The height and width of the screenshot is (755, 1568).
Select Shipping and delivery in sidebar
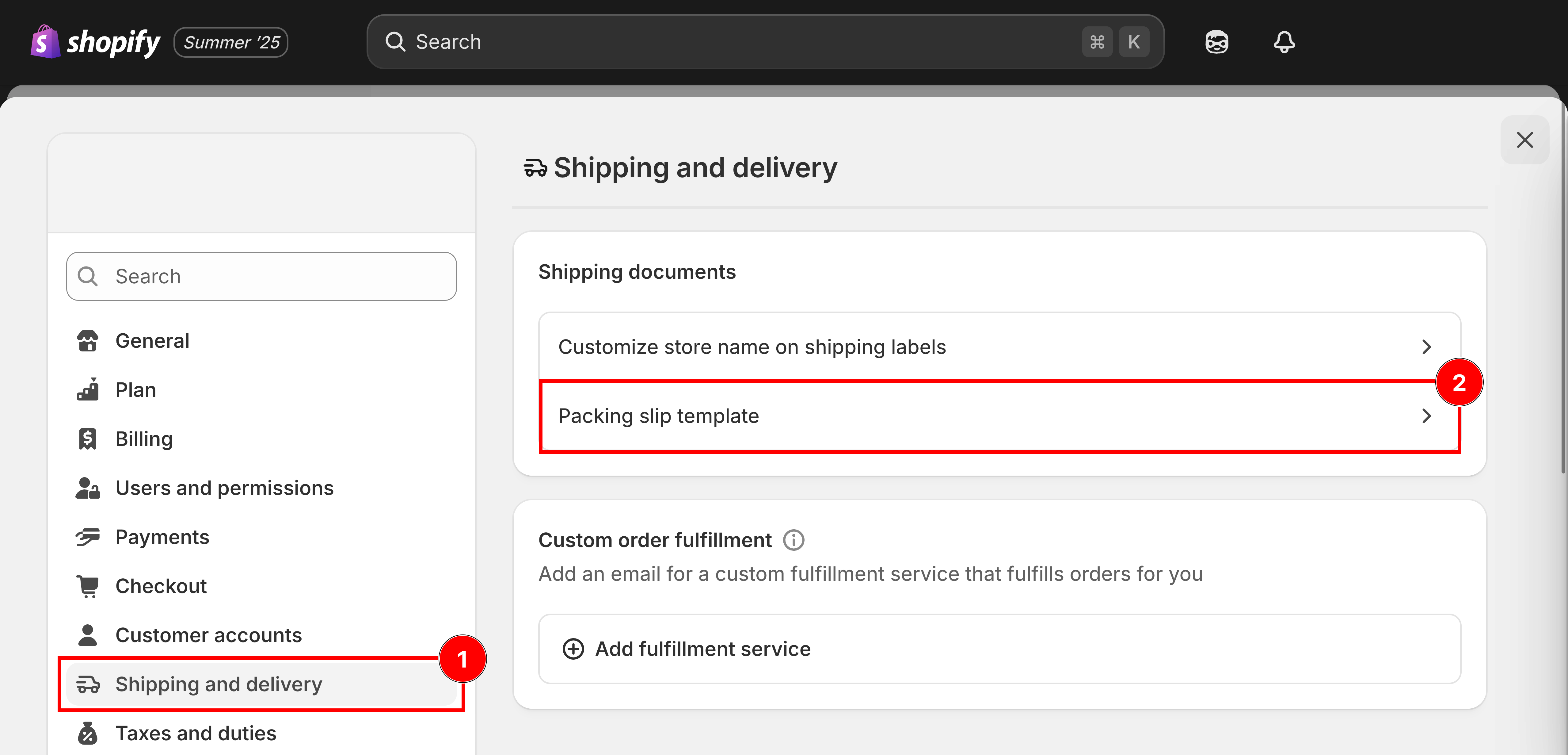coord(262,684)
